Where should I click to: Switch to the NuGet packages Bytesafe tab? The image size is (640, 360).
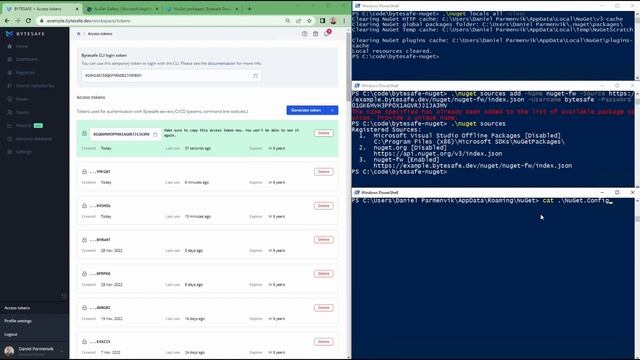[x=202, y=9]
